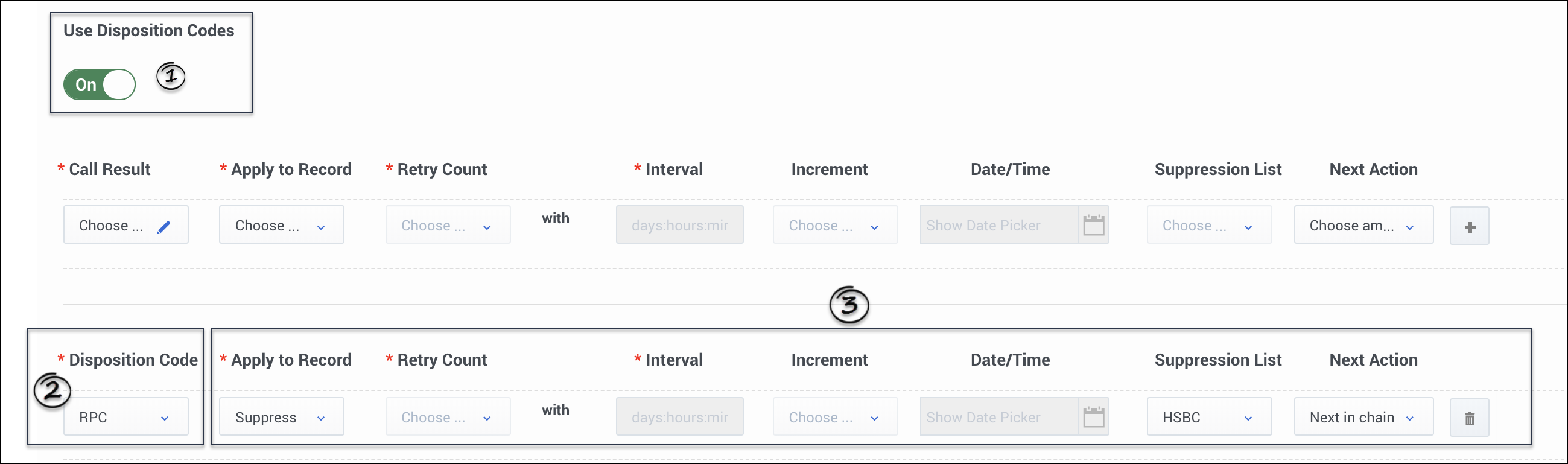The image size is (1568, 464).
Task: Open RPC row Retry Count dropdown
Action: click(x=448, y=417)
